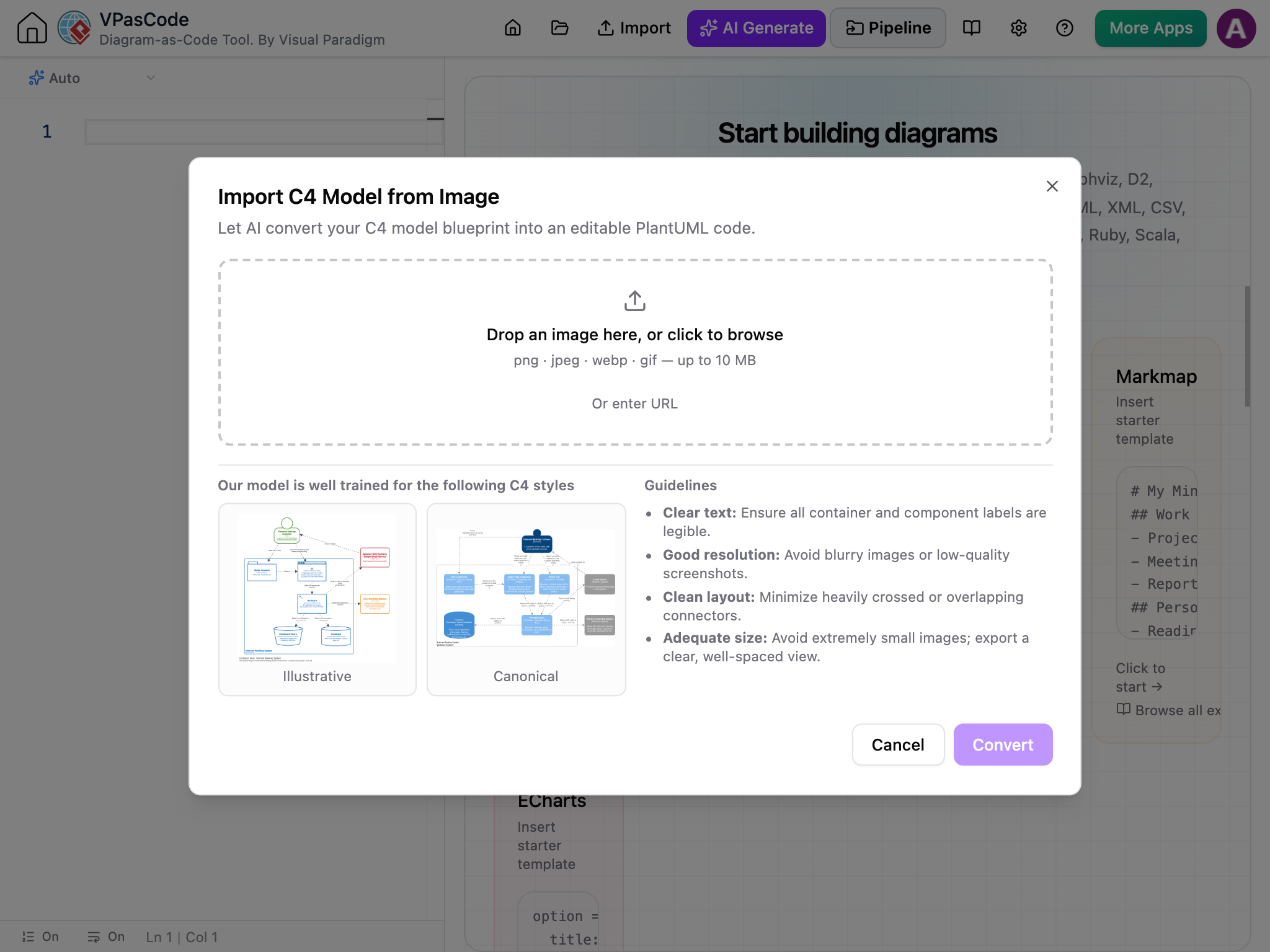Click 'Or enter URL' link

[x=635, y=403]
